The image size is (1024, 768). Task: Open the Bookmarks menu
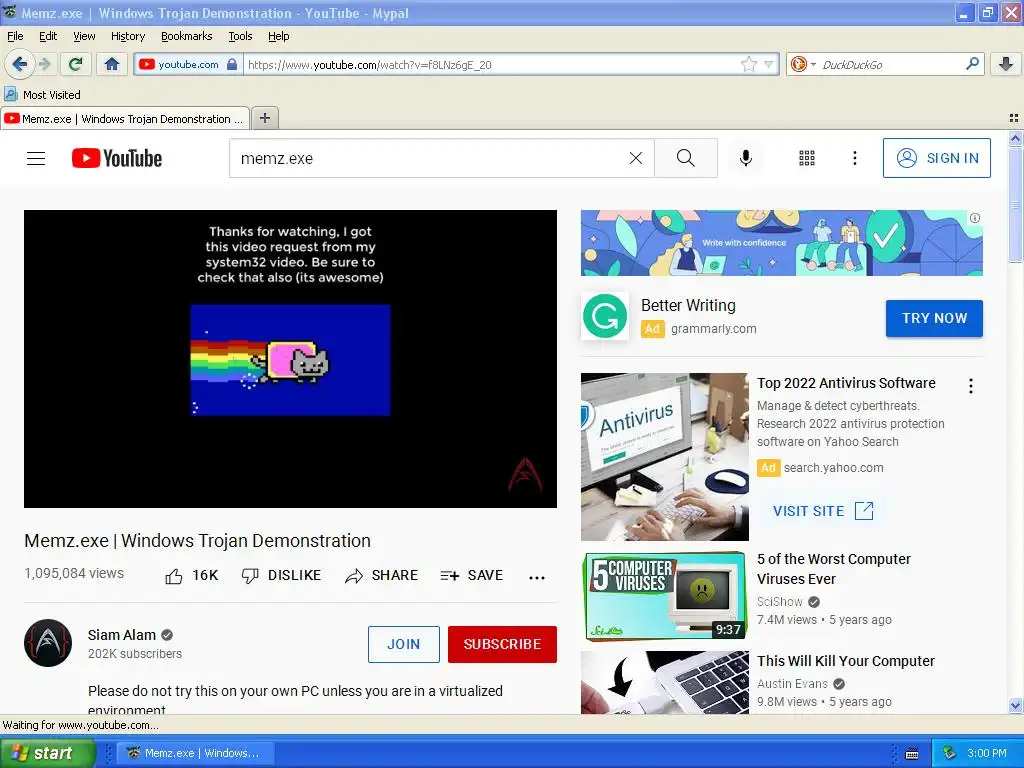point(186,36)
